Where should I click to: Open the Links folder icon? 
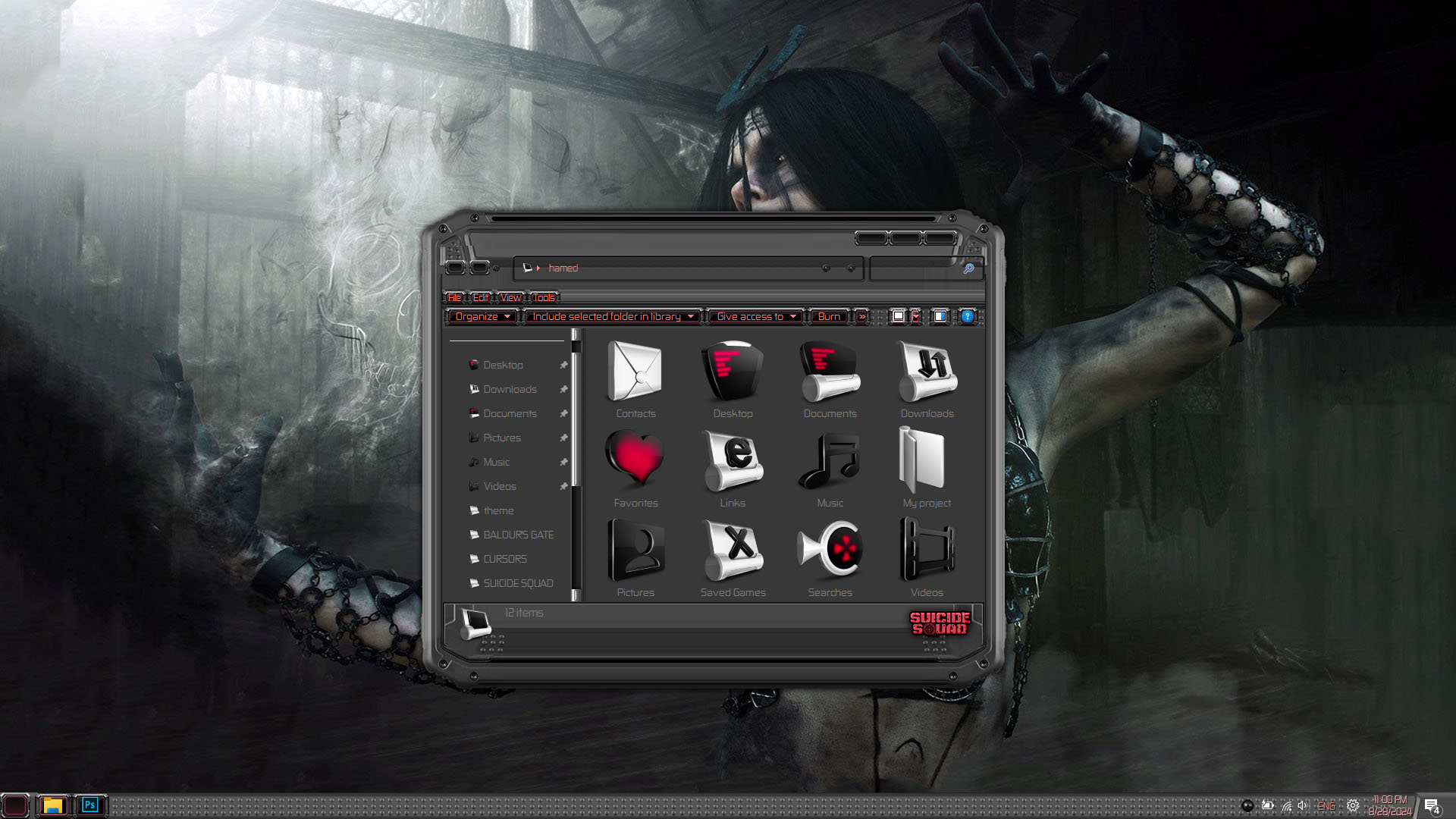point(733,460)
